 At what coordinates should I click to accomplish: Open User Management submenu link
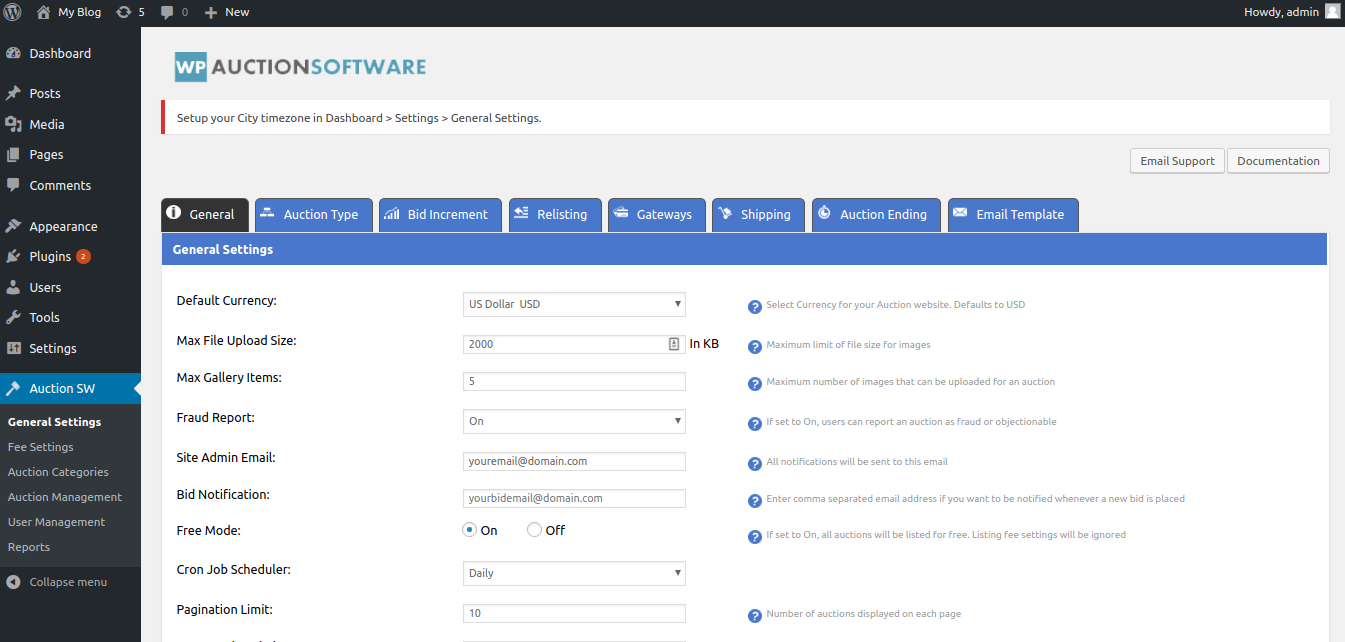tap(56, 522)
